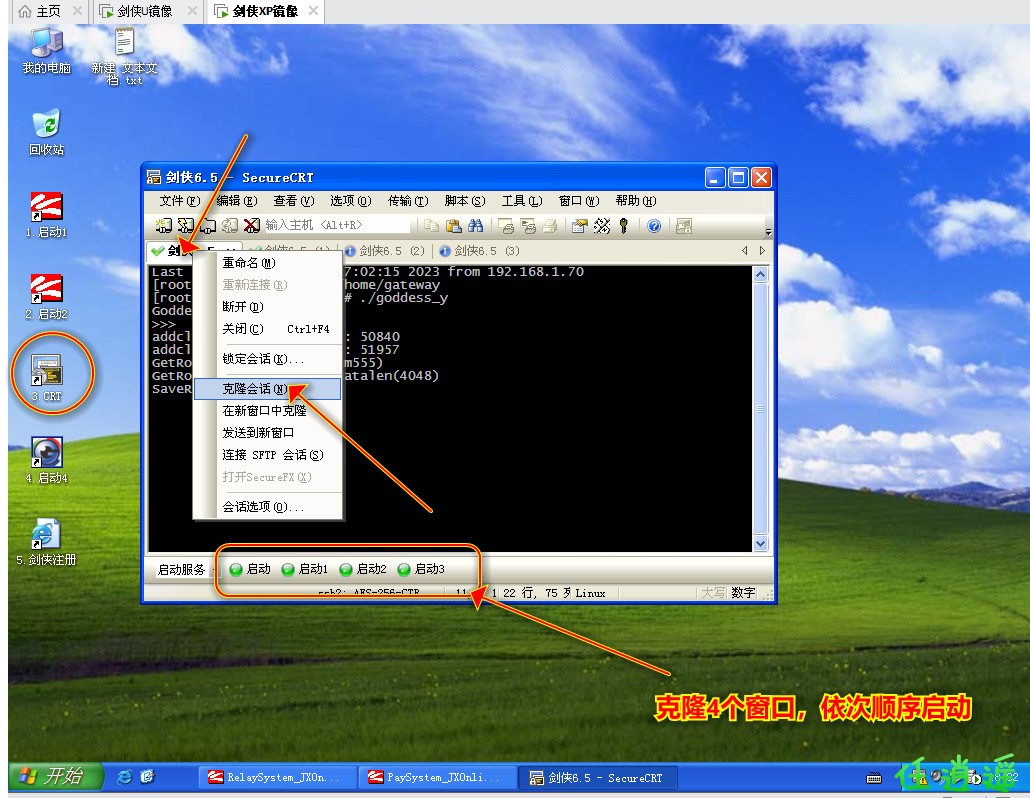Choose 克隆会话(N) from the context menu

[268, 389]
